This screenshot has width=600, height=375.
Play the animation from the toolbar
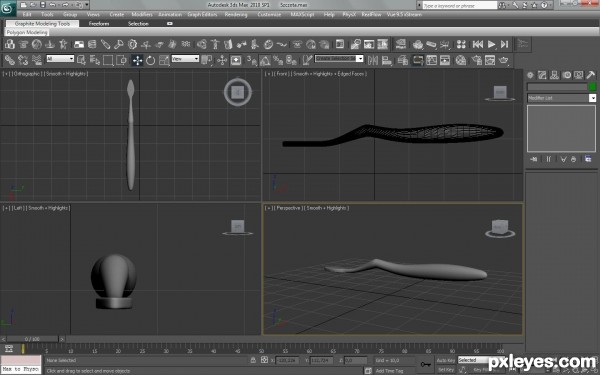(491, 44)
